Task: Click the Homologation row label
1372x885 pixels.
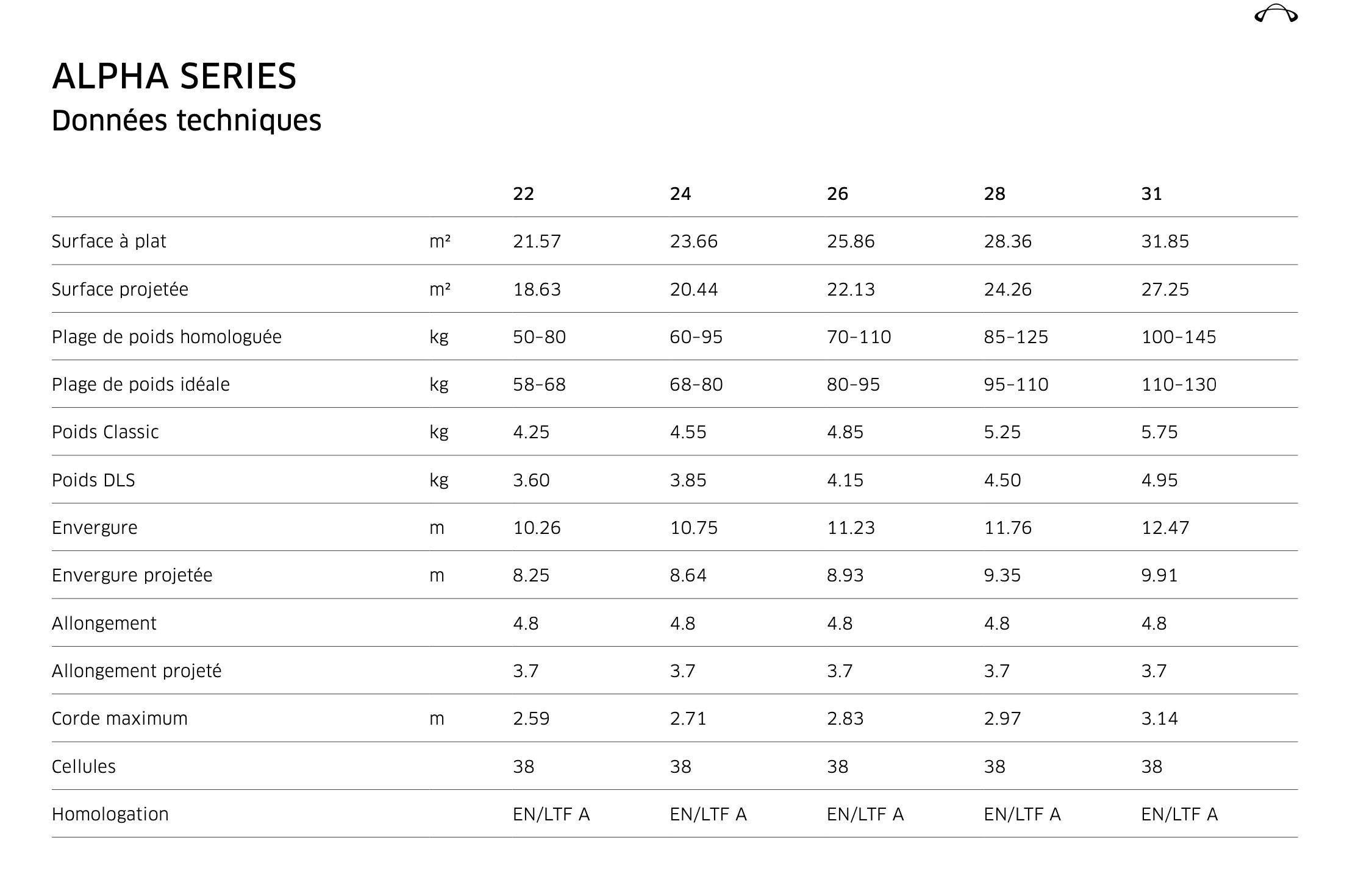Action: pos(110,814)
